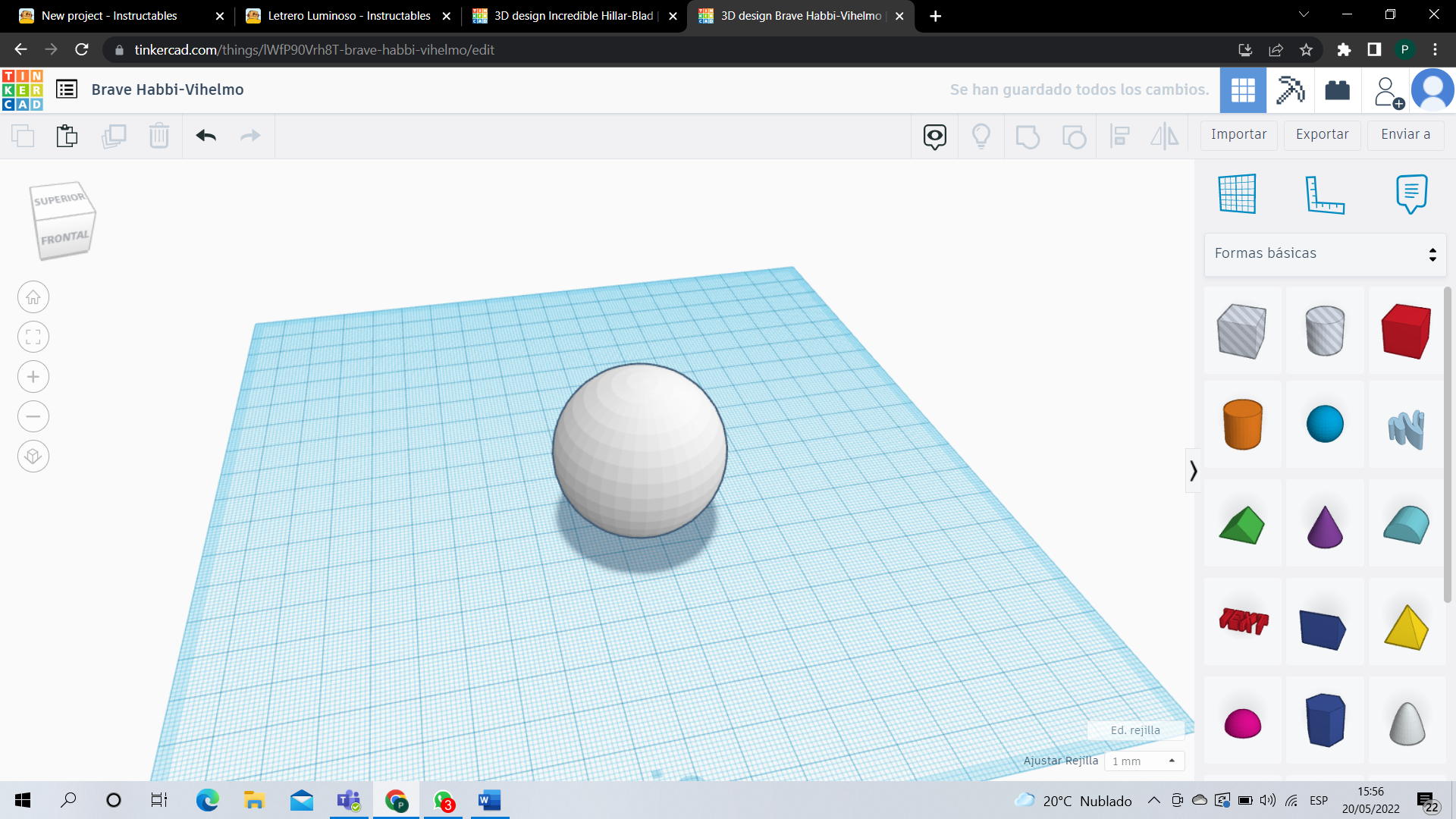Open the Ruler tool

click(x=1324, y=194)
